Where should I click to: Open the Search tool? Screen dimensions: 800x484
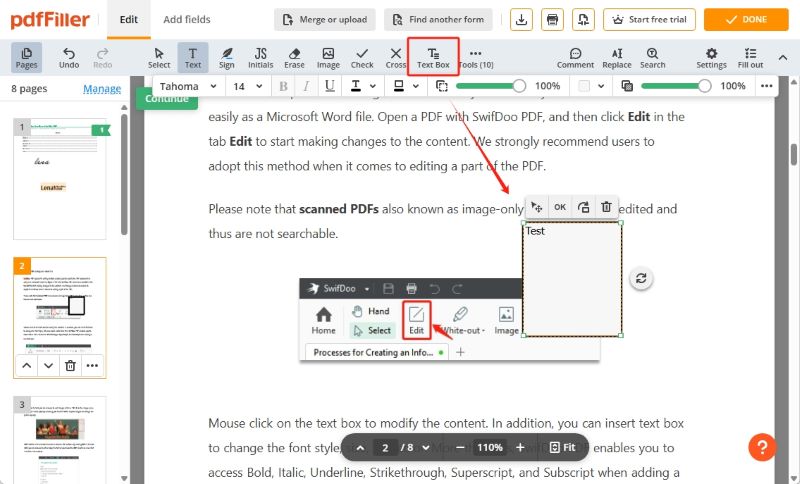pyautogui.click(x=653, y=58)
